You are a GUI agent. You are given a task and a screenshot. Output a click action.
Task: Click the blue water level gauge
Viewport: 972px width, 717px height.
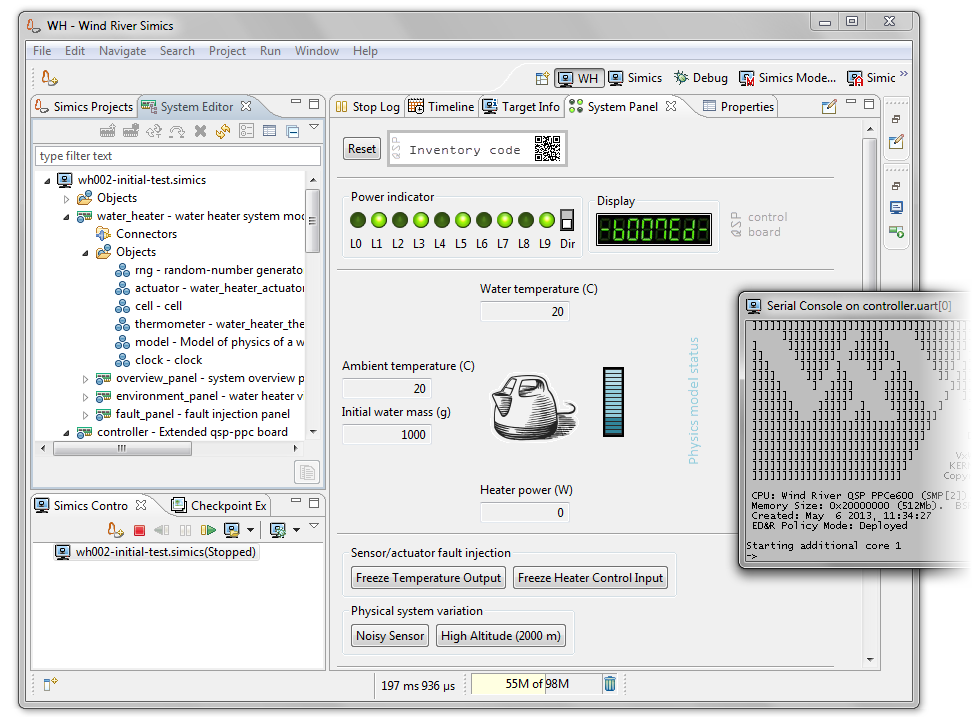(x=612, y=401)
